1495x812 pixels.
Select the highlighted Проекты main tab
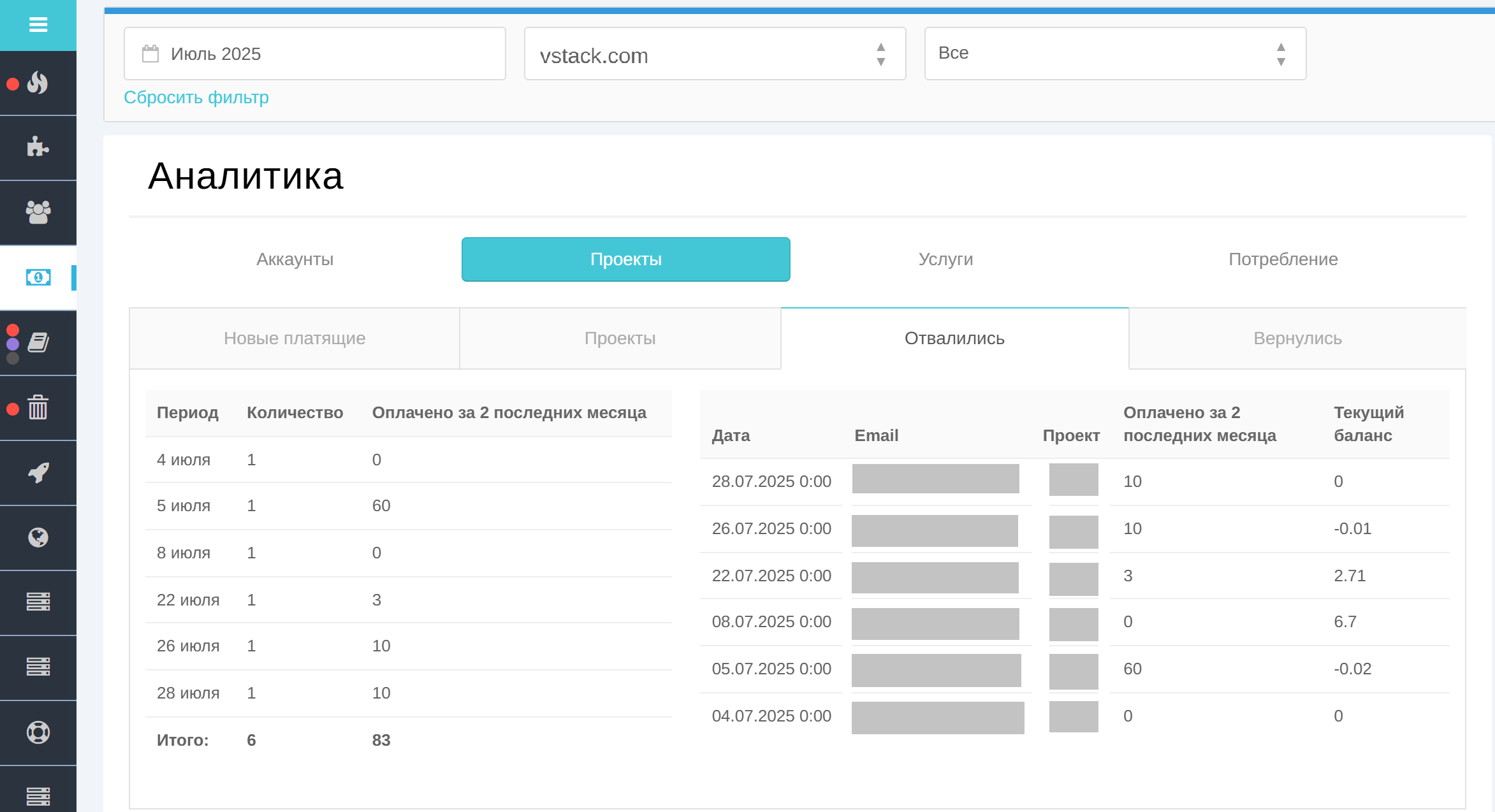(626, 259)
